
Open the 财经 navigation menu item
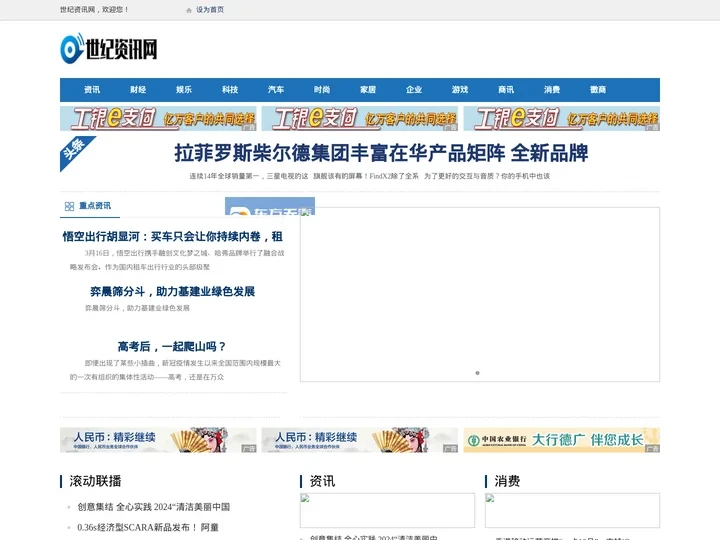138,90
